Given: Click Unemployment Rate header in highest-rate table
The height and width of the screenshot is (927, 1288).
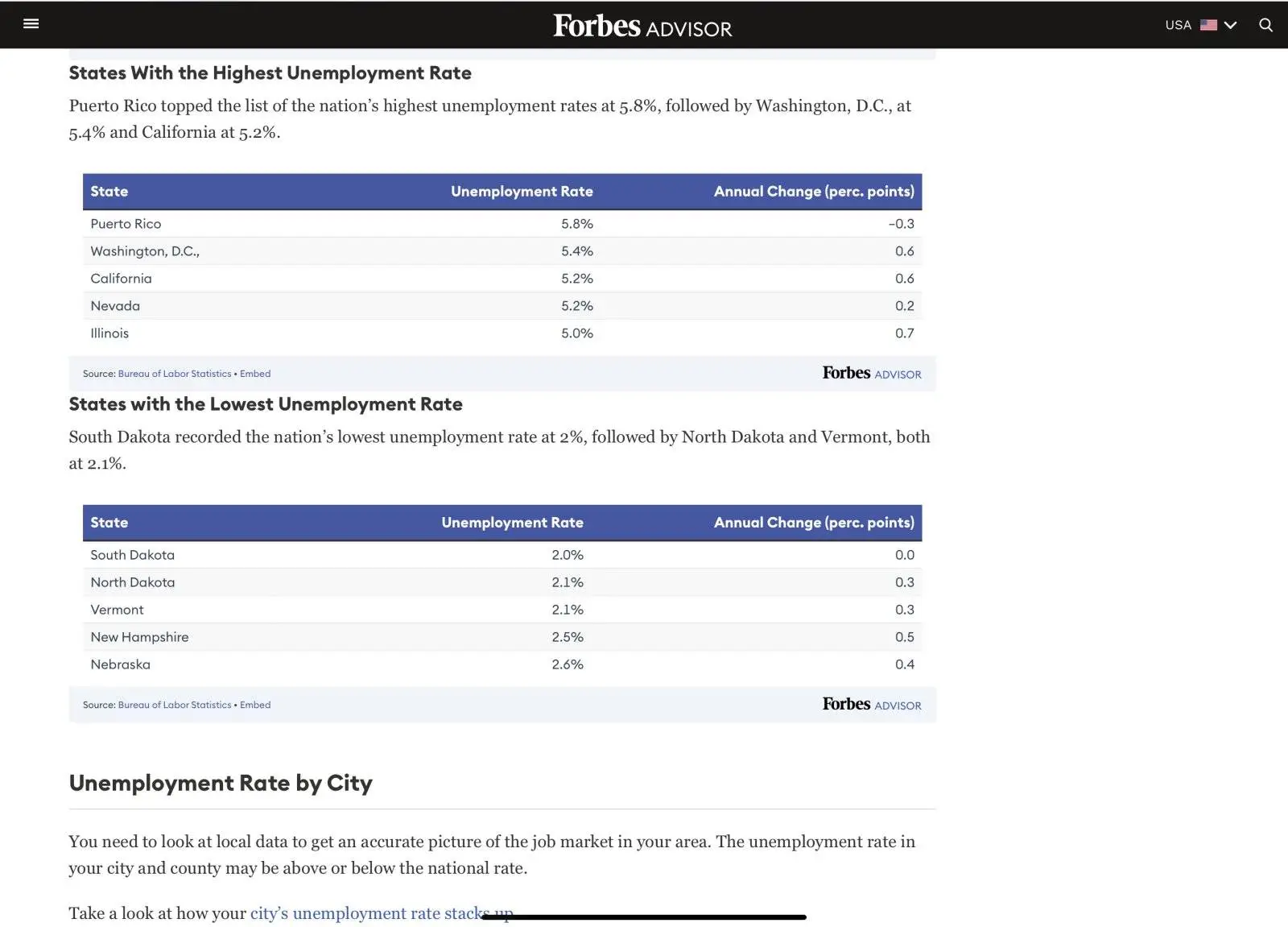Looking at the screenshot, I should click(x=522, y=192).
